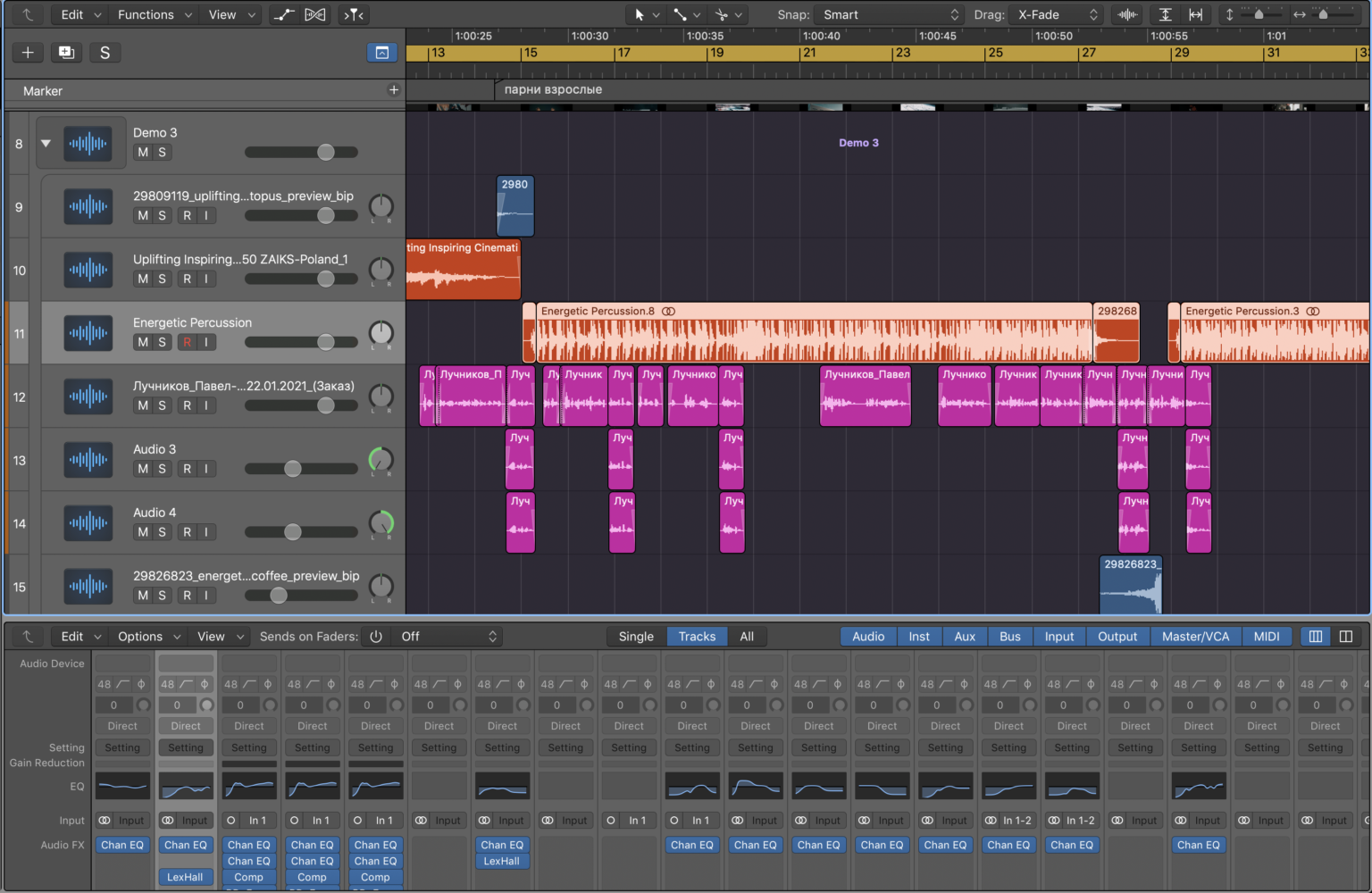Solo the Audio 3 track
This screenshot has width=1372, height=893.
(x=163, y=469)
